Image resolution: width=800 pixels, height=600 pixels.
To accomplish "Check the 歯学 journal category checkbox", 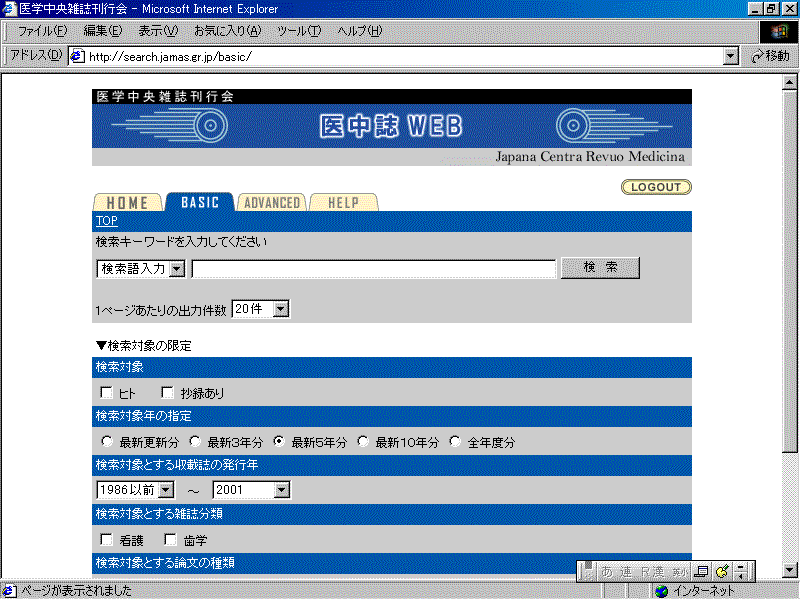I will pos(170,539).
